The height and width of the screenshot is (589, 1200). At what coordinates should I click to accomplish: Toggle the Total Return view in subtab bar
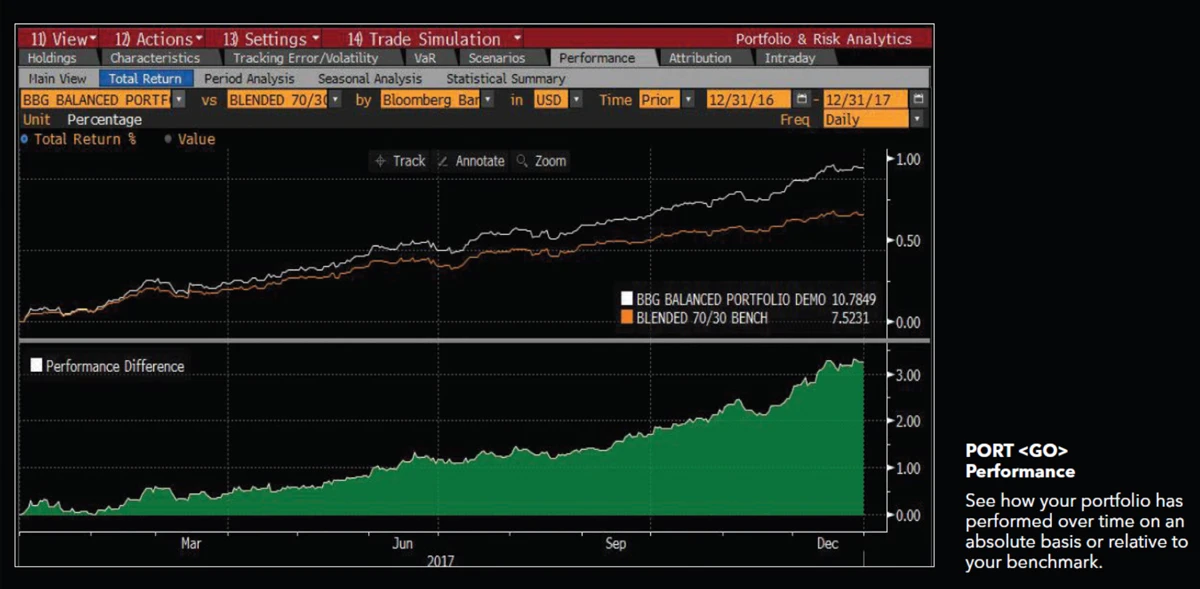(x=146, y=78)
